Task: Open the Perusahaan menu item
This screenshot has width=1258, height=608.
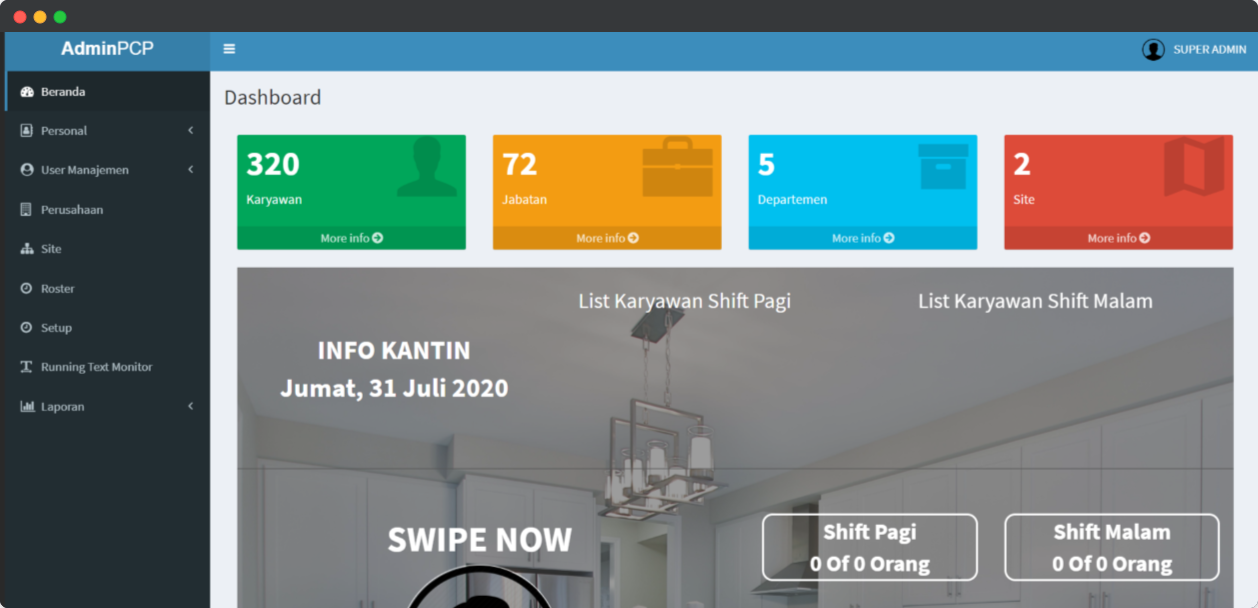Action: (x=72, y=210)
